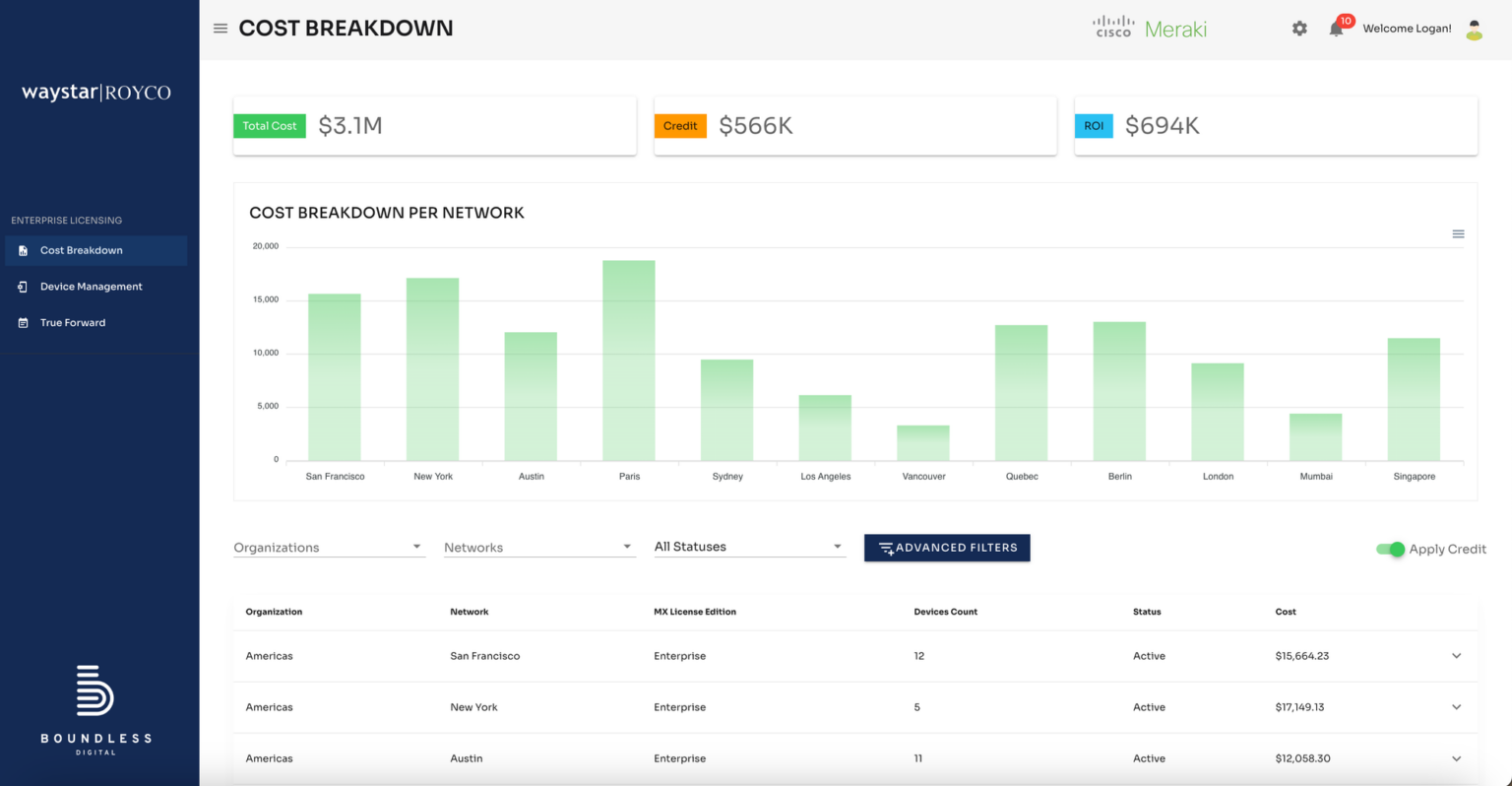1512x786 pixels.
Task: Open the settings gear
Action: point(1299,29)
